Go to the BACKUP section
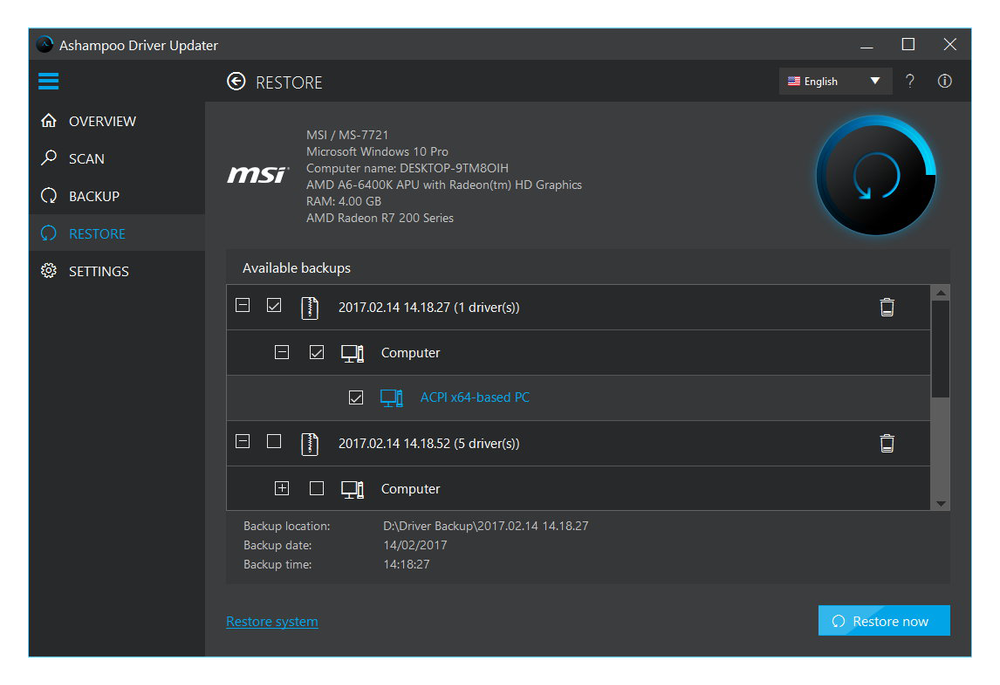 117,196
